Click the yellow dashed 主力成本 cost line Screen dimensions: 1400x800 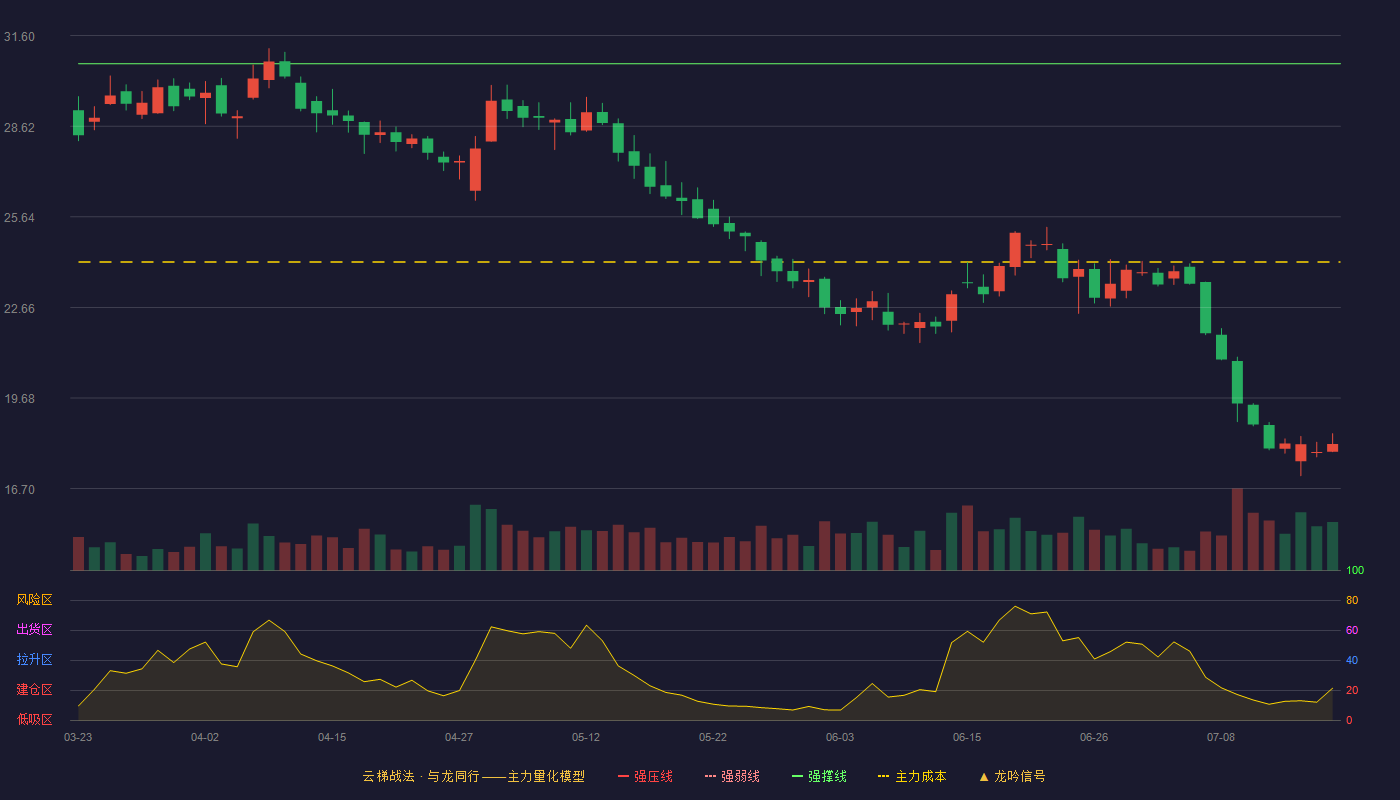pos(709,262)
